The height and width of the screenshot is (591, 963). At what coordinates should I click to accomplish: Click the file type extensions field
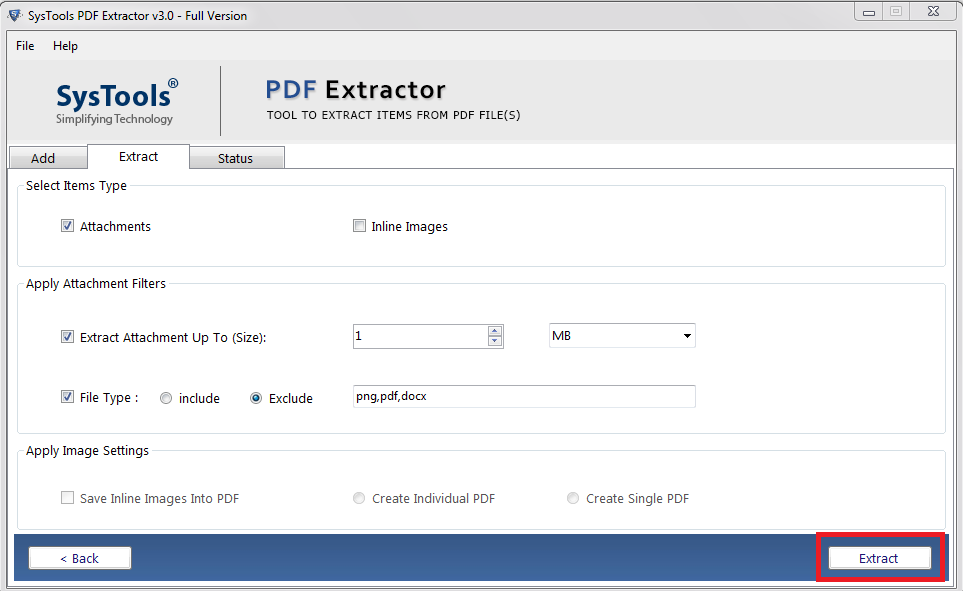point(524,396)
